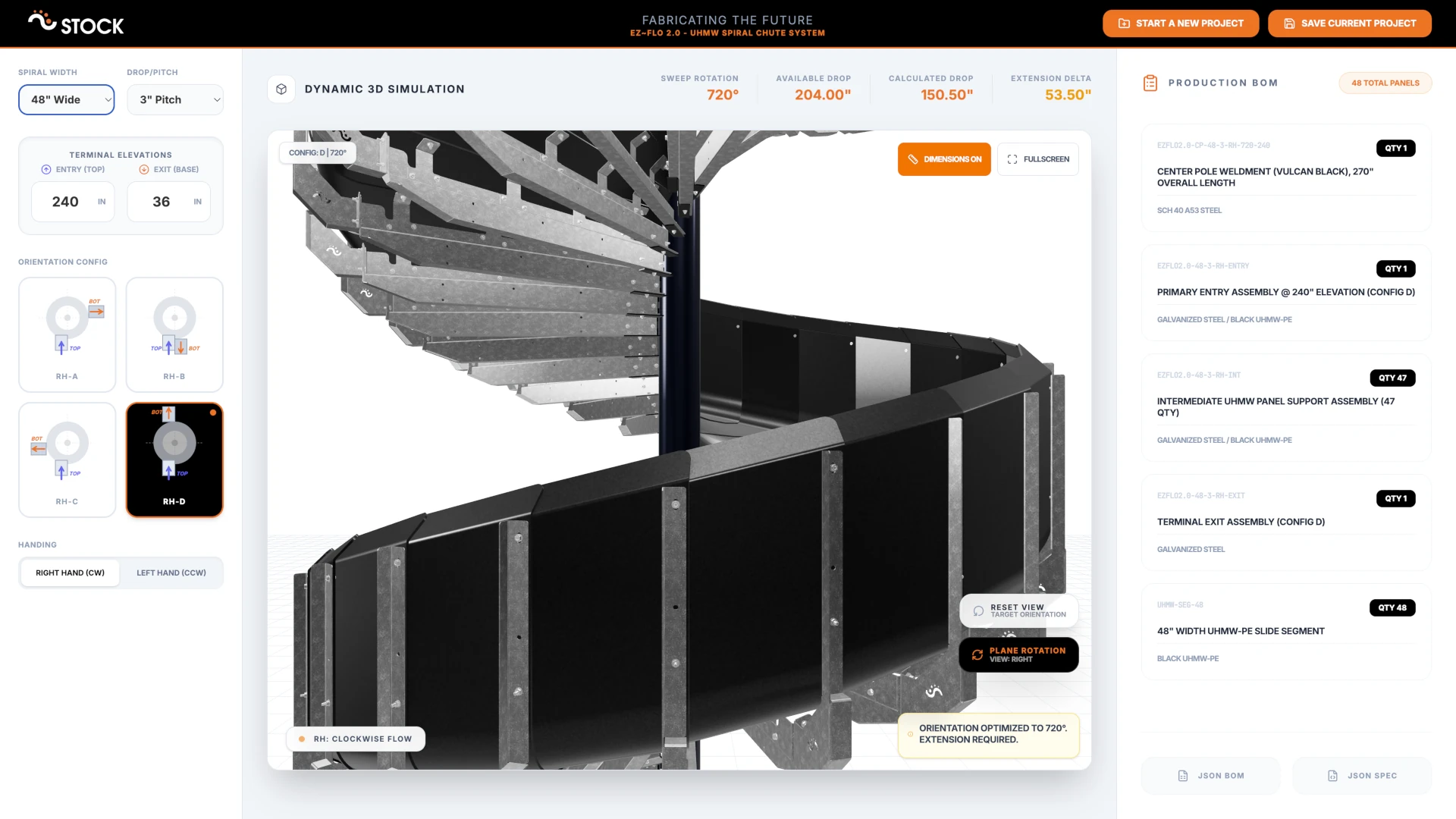Click the Entry (Top) target icon
Image resolution: width=1456 pixels, height=819 pixels.
click(45, 169)
